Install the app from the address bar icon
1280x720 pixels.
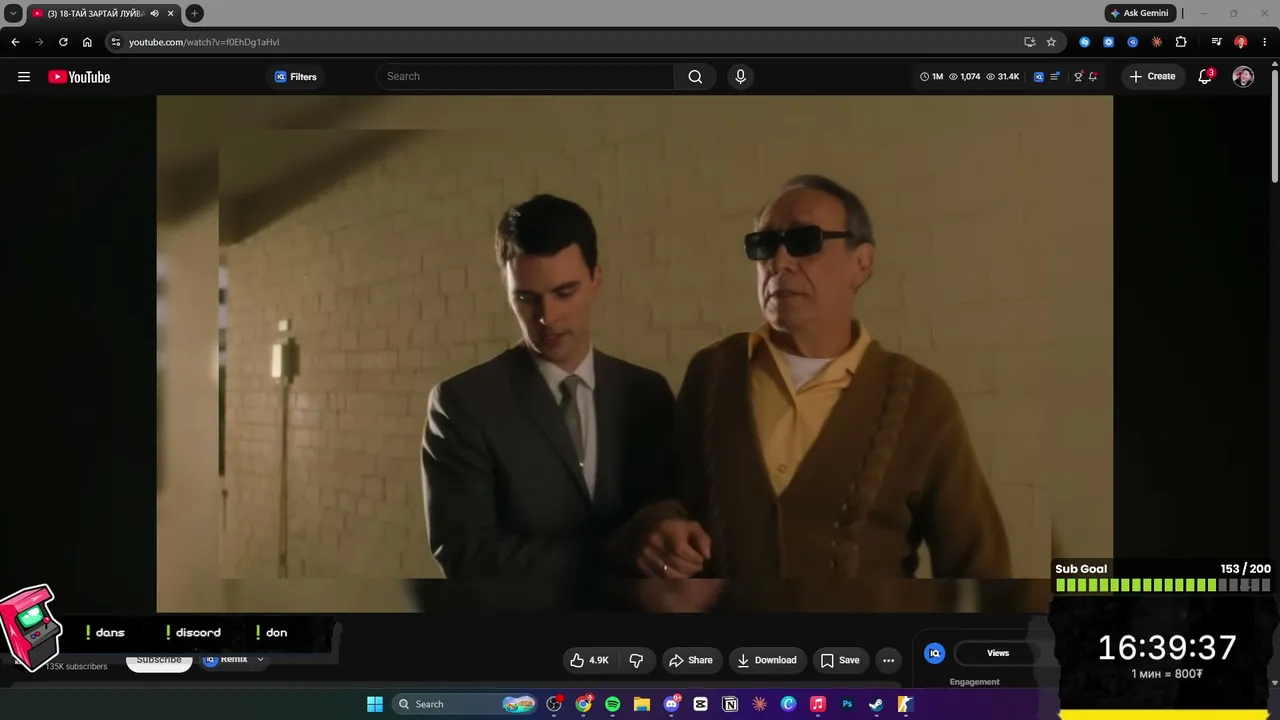1029,42
